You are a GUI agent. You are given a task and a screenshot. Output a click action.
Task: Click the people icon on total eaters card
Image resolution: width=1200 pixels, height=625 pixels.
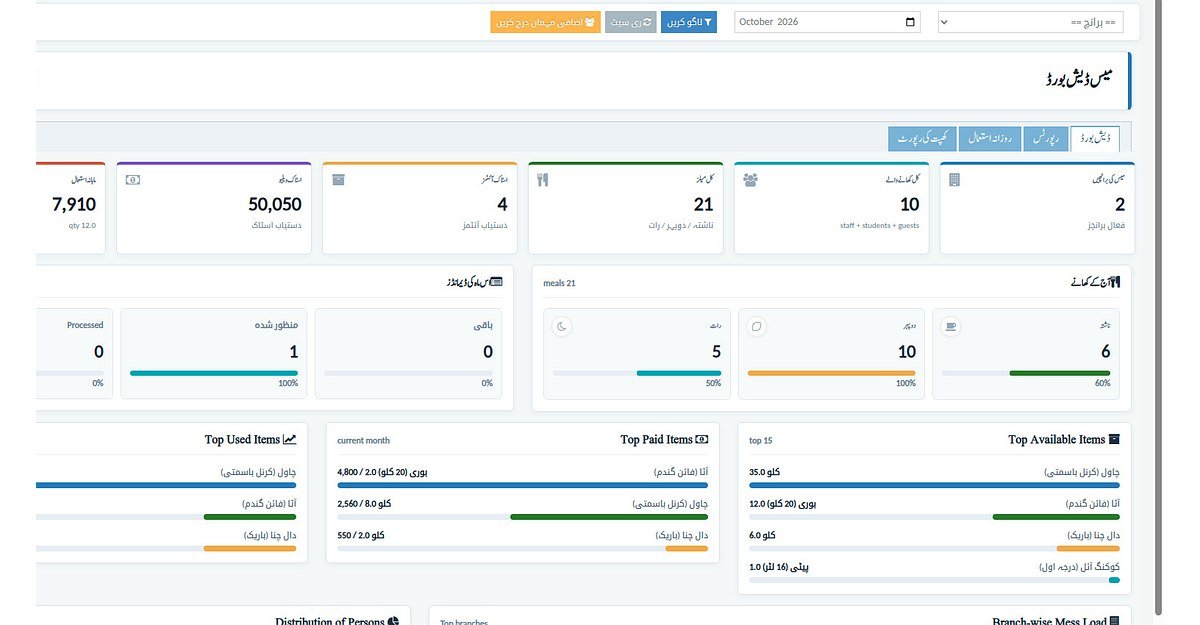point(750,180)
